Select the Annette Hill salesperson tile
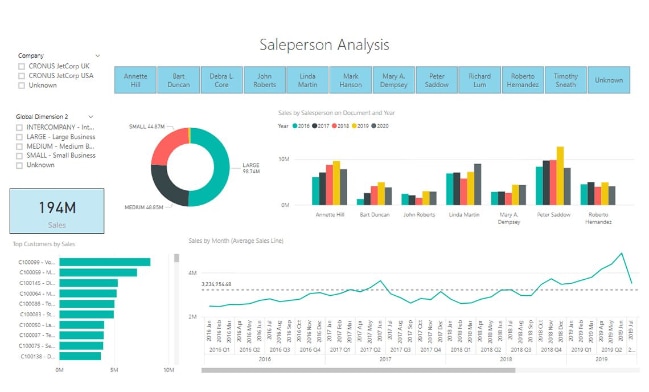Viewport: 649px width, 392px height. click(135, 80)
